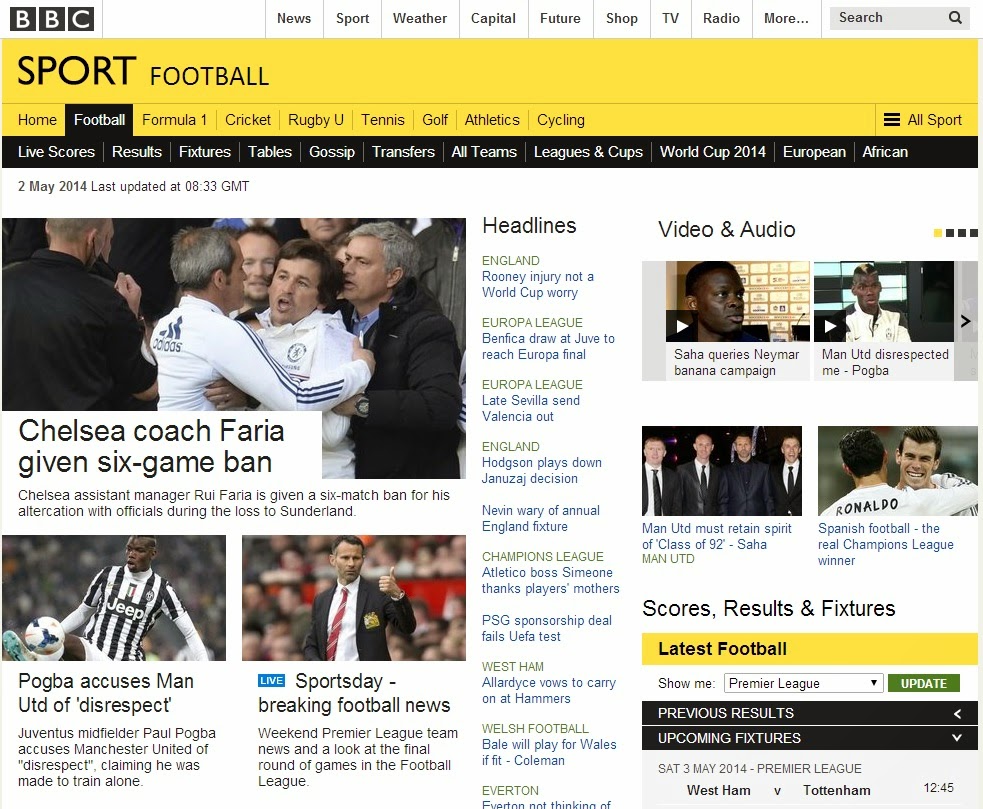Open World Cup 2014 in football submenu
Viewport: 983px width, 809px height.
tap(713, 152)
